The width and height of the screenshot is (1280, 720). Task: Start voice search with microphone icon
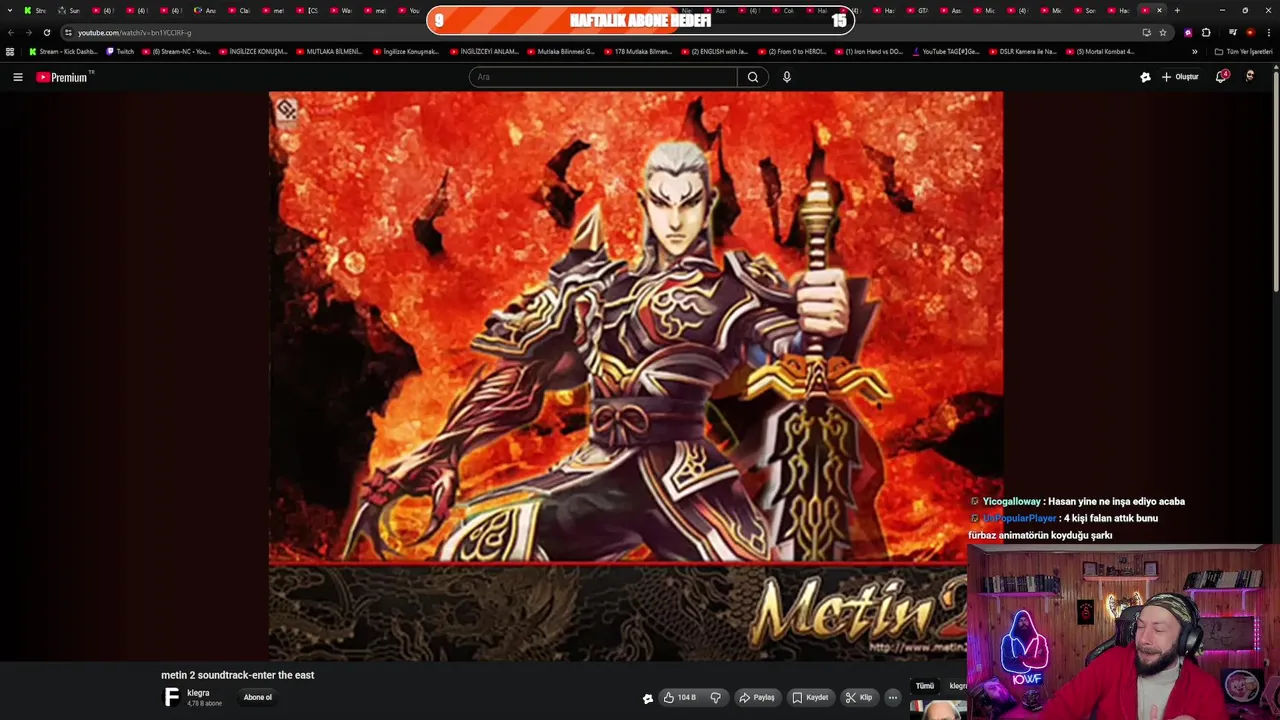coord(787,77)
